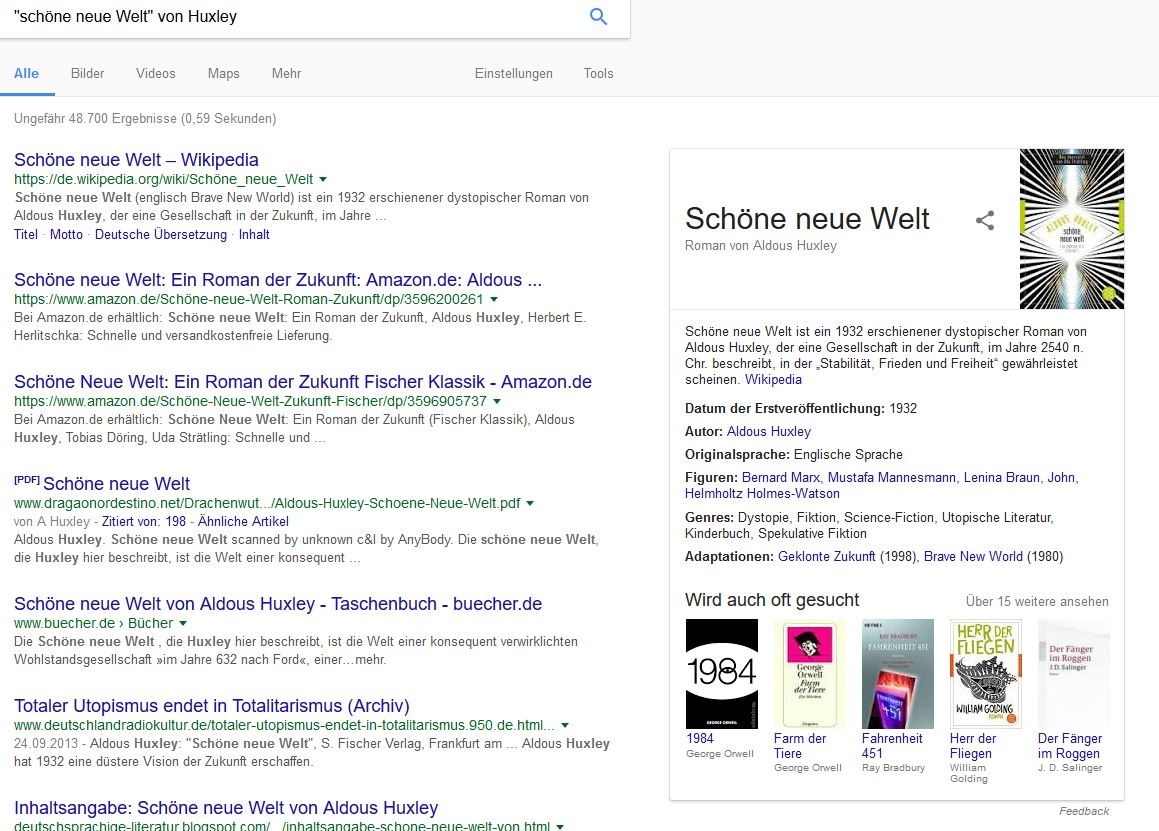Click 'Über 15 weitere ansehen' link
The image size is (1159, 831).
(x=1037, y=601)
